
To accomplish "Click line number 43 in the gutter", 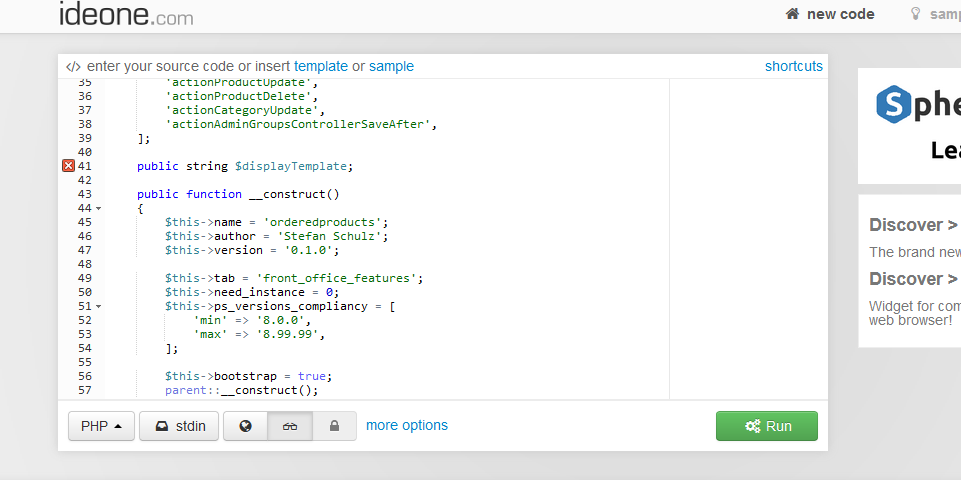I will pyautogui.click(x=85, y=194).
